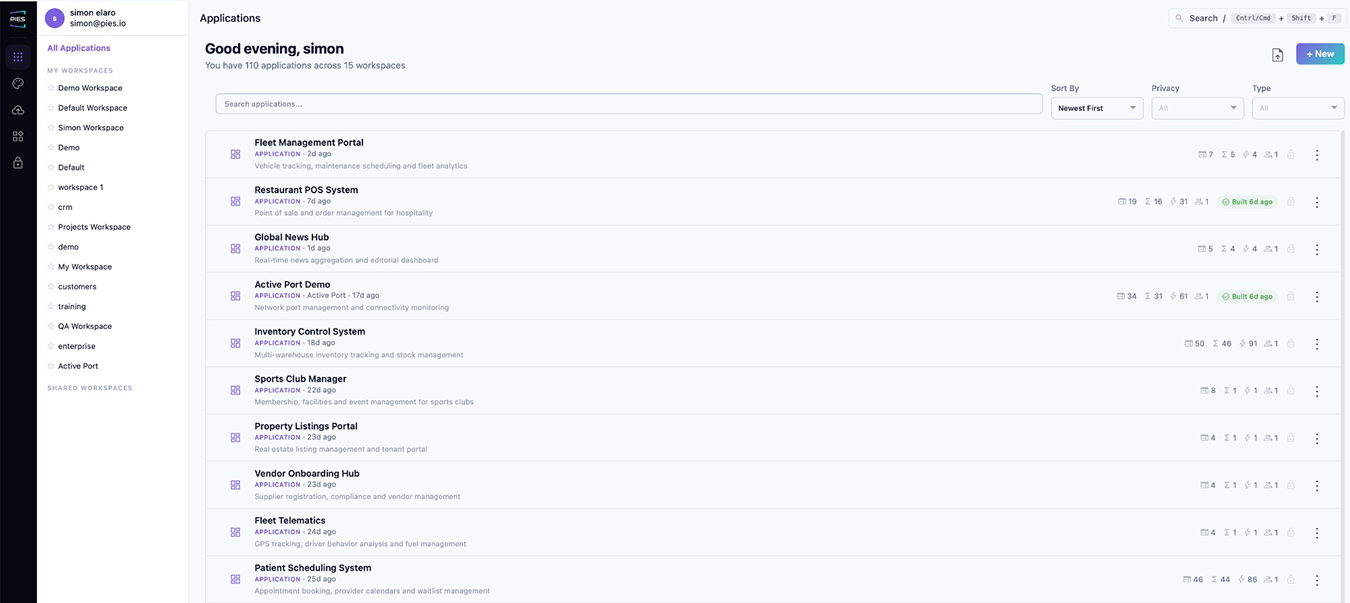The width and height of the screenshot is (1350, 603).
Task: Click the app icon beside Global News Hub
Action: coord(235,249)
